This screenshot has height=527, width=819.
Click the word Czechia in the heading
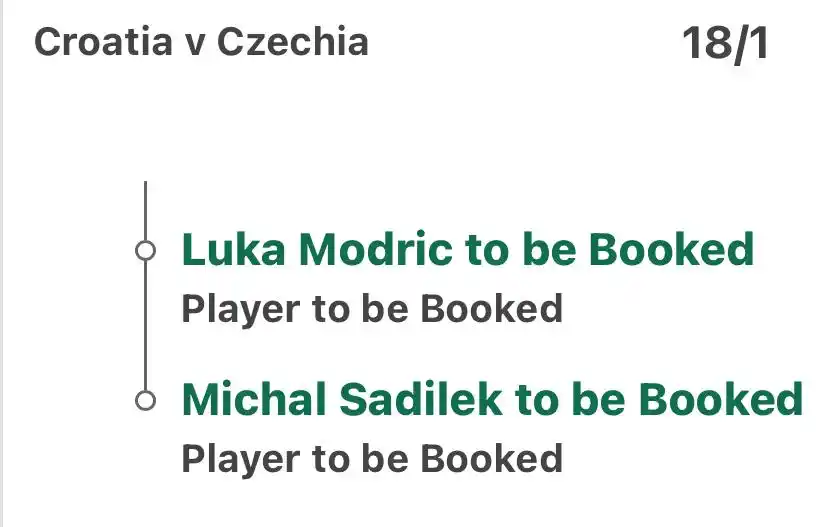293,42
